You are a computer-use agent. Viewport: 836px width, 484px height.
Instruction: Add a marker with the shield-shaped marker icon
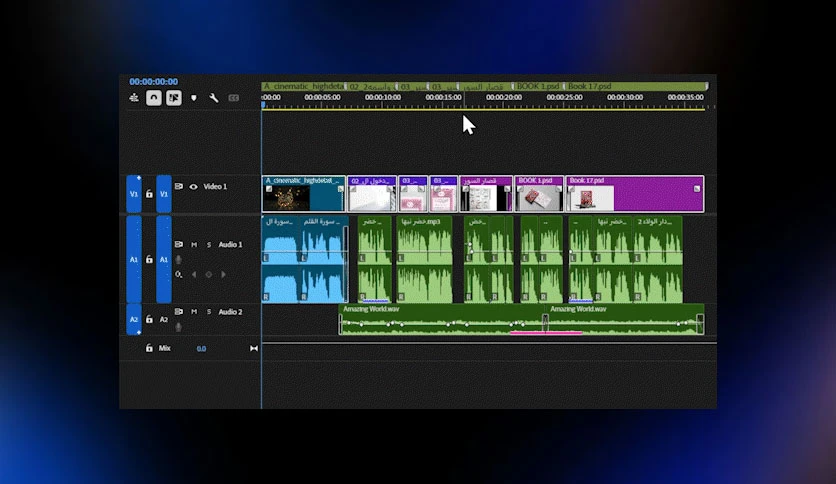(194, 98)
